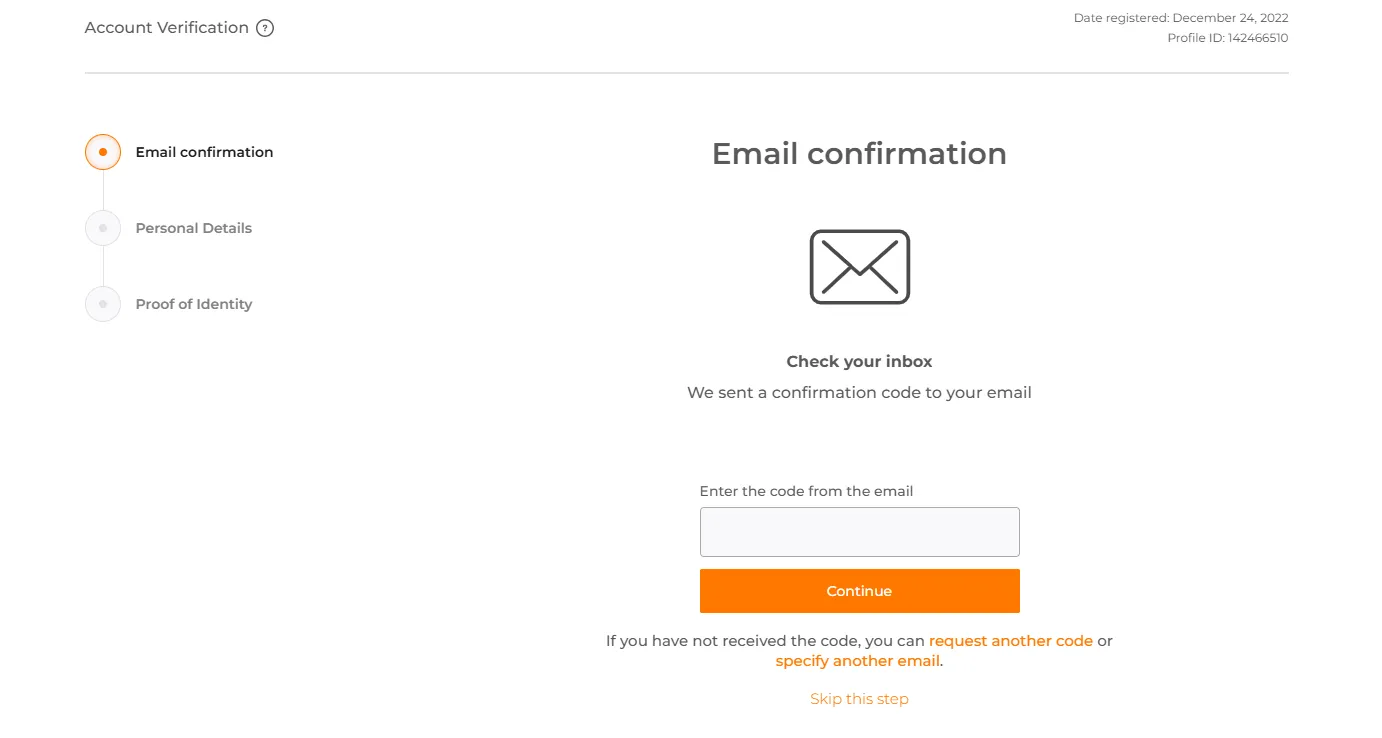Viewport: 1382px width, 738px height.
Task: Click the Profile ID number text
Action: pyautogui.click(x=1227, y=38)
